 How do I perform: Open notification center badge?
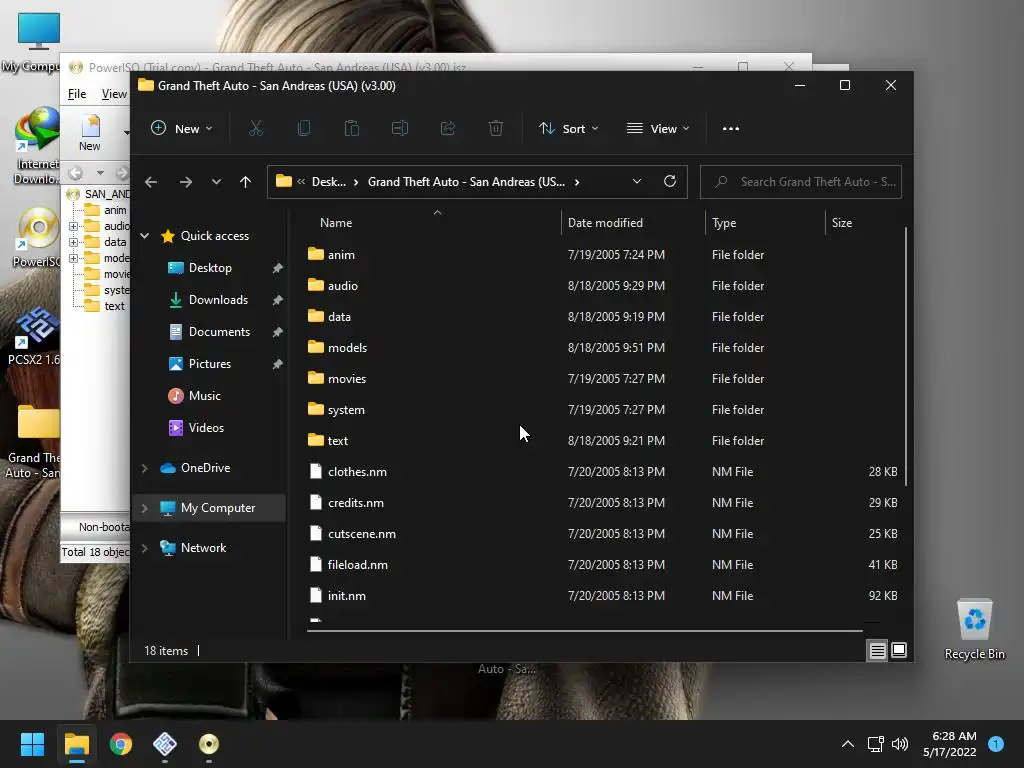(x=996, y=743)
